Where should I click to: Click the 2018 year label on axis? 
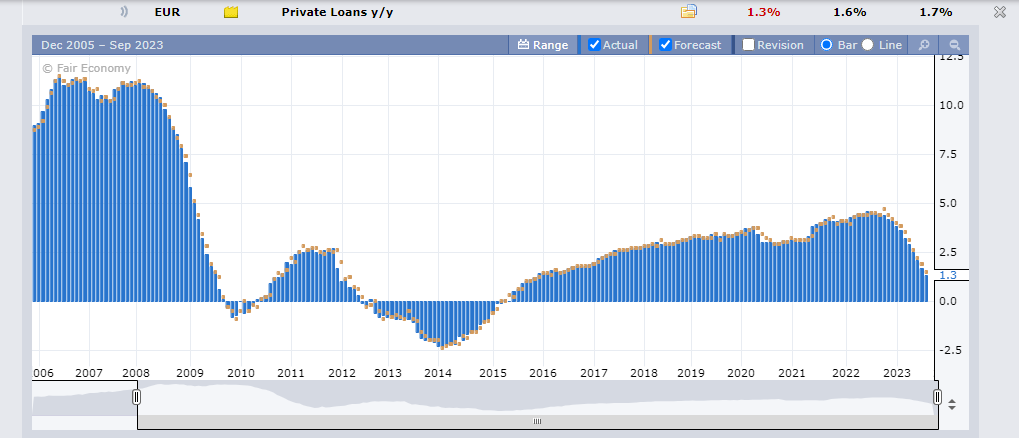pos(643,373)
